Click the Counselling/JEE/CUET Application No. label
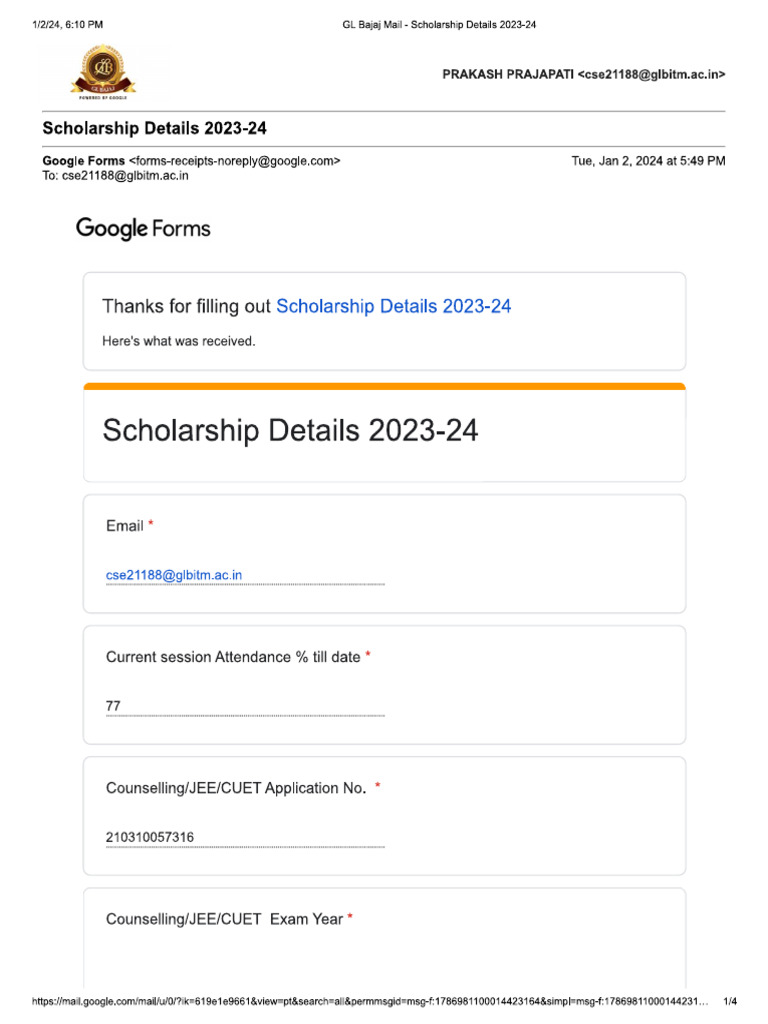The height and width of the screenshot is (1024, 768). tap(236, 788)
